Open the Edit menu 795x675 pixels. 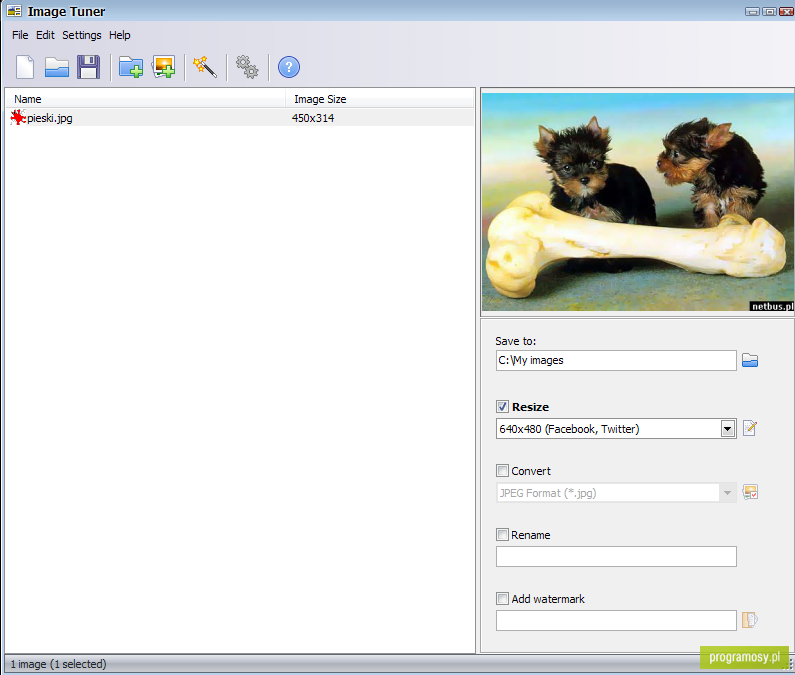pos(45,35)
